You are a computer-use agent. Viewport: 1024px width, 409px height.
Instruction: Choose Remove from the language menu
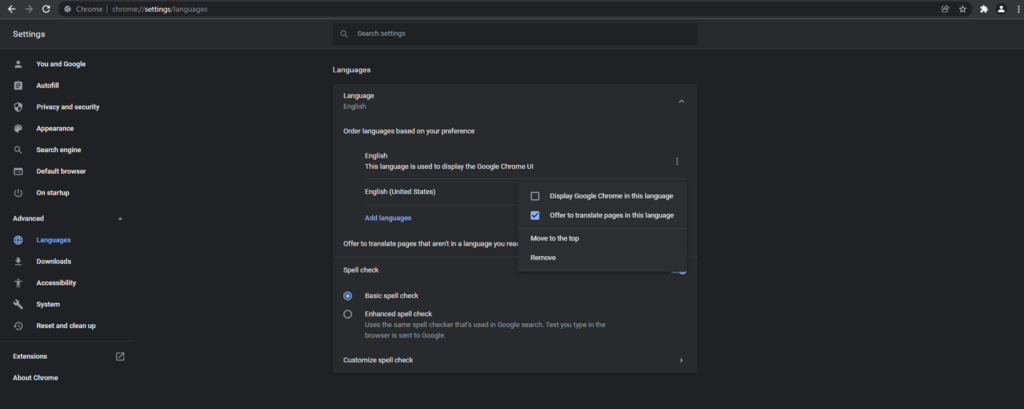(543, 257)
